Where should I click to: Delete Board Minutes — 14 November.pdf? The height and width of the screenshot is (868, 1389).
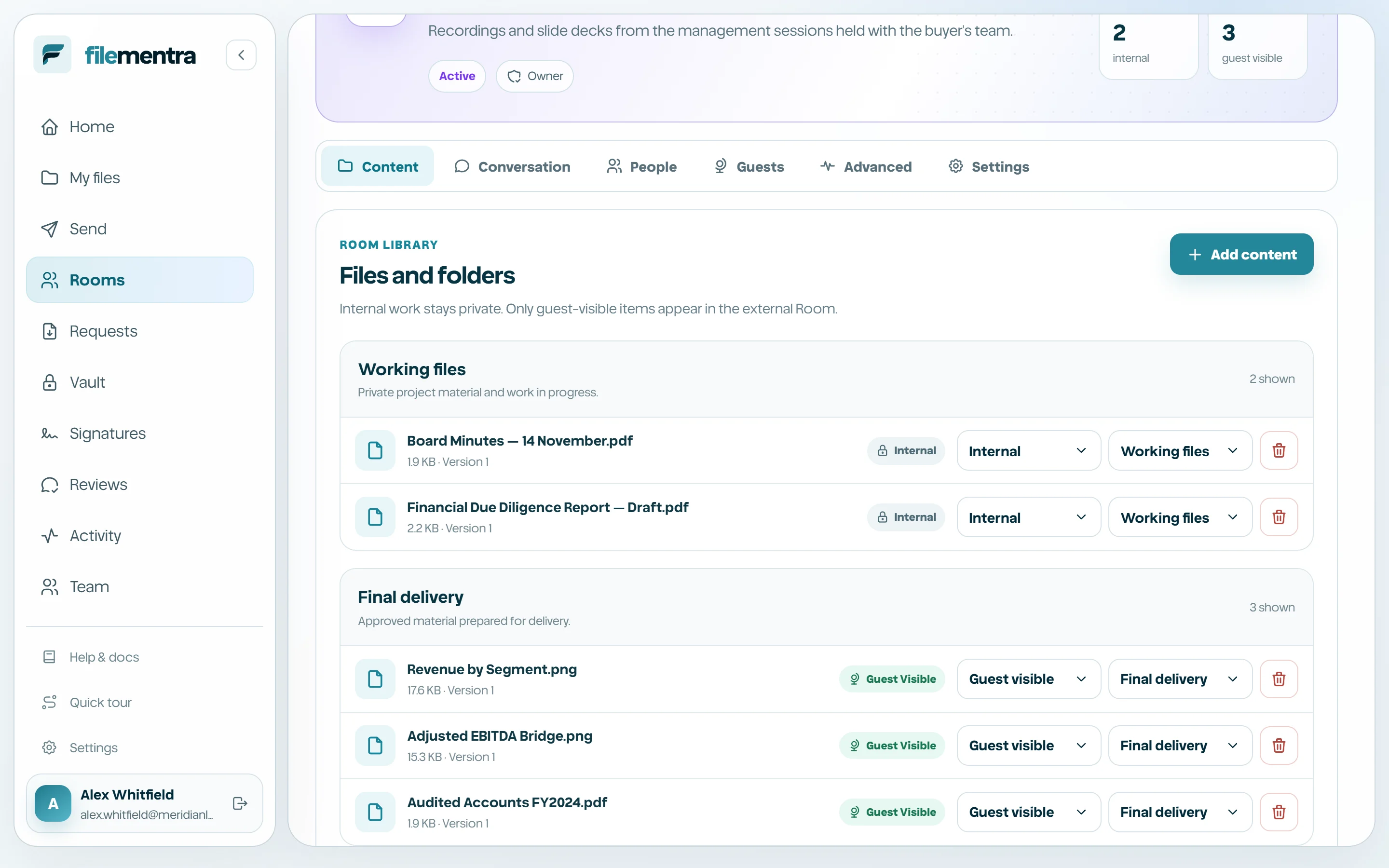1278,451
